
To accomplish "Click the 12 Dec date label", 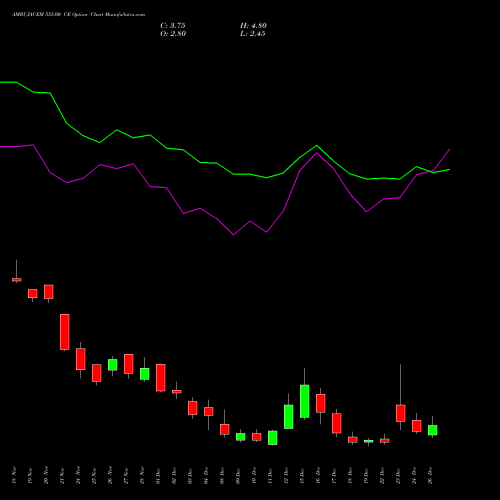I will coord(286,475).
